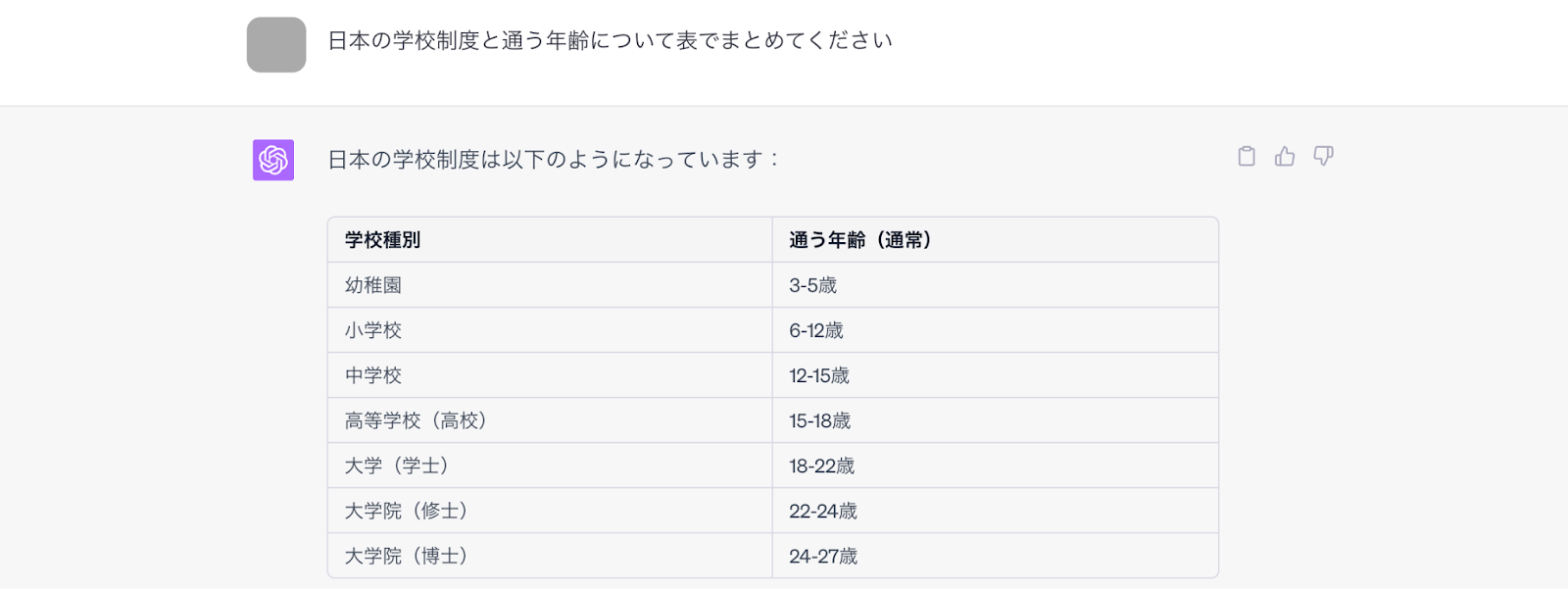
Task: Click the purple ChatGPT avatar icon
Action: tap(273, 160)
